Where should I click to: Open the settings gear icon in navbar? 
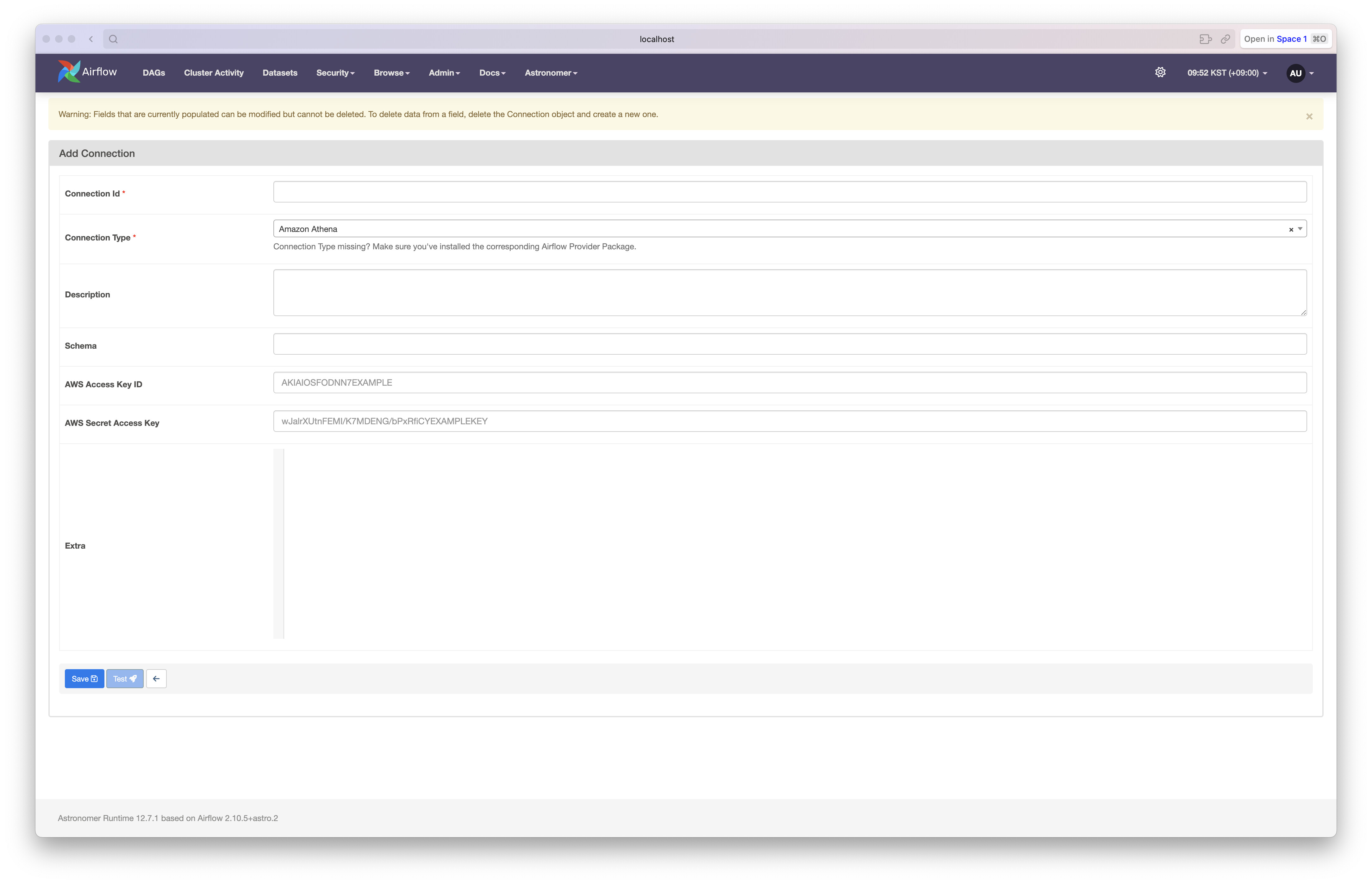1160,72
